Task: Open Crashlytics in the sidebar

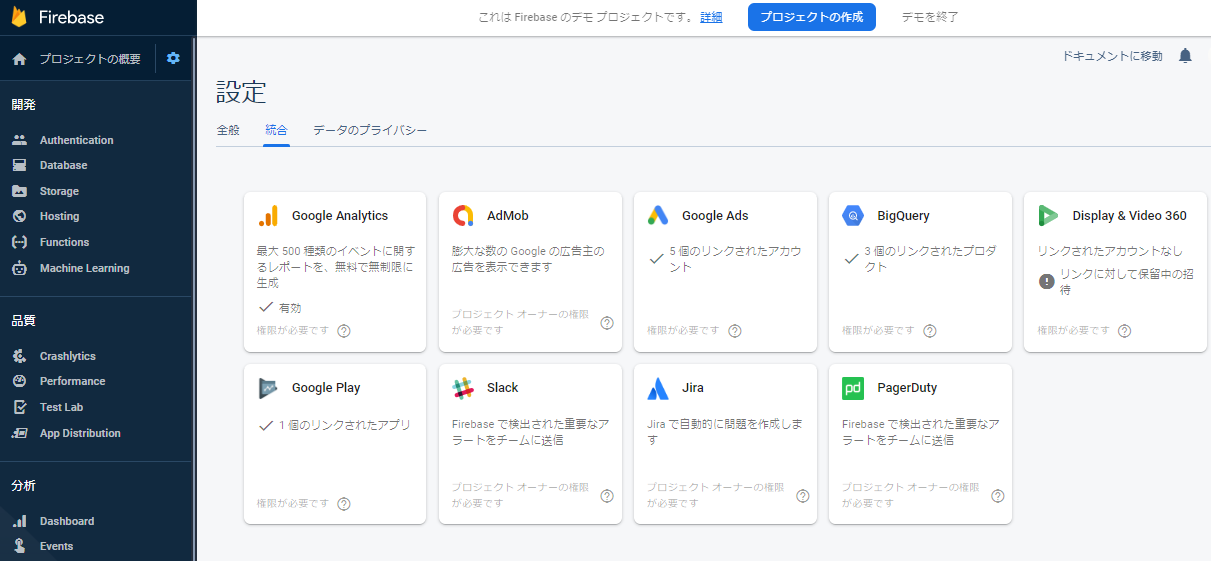Action: [x=67, y=356]
